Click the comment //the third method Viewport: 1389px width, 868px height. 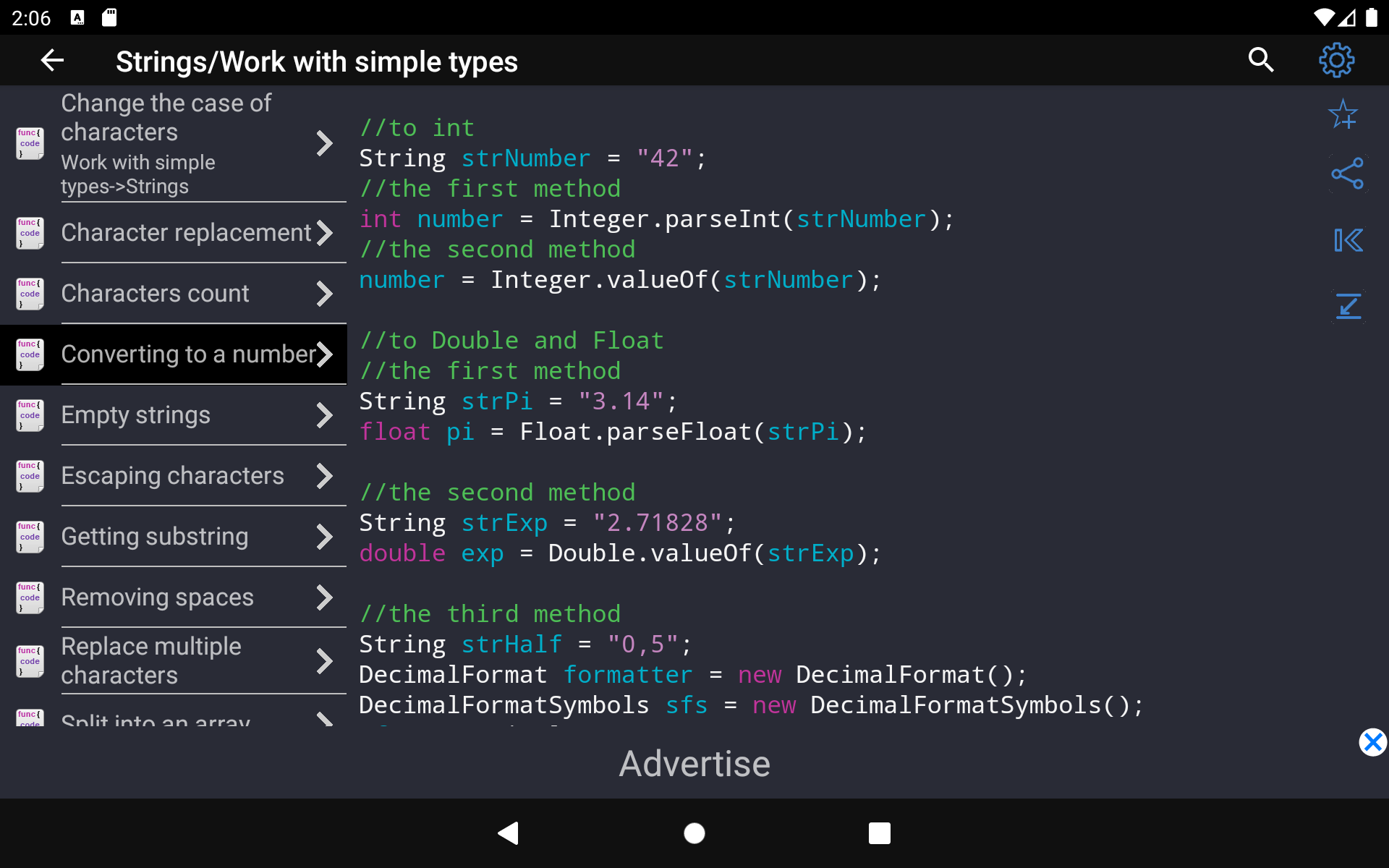click(490, 614)
